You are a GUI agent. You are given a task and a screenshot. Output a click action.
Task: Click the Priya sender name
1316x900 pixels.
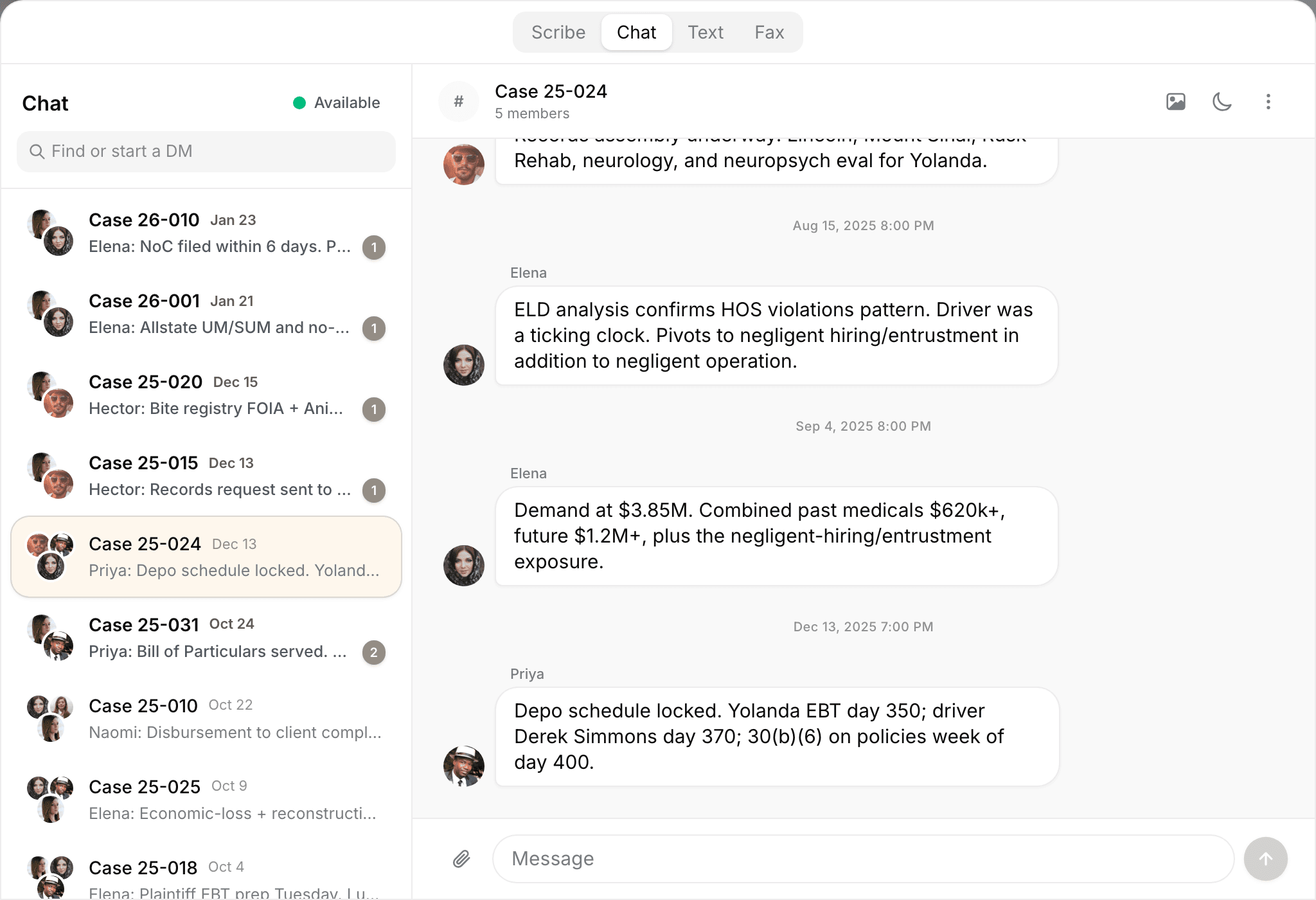[x=527, y=674]
